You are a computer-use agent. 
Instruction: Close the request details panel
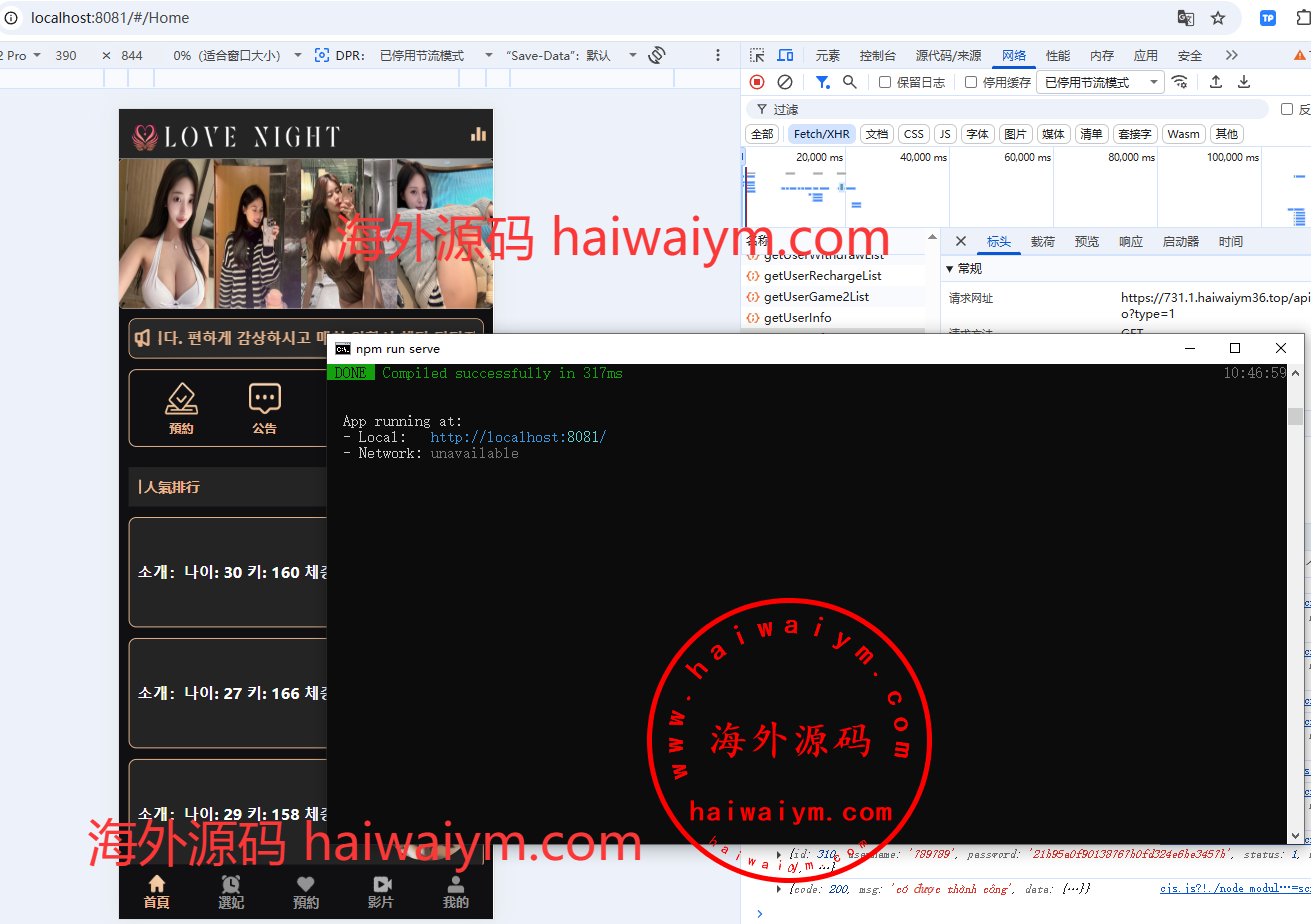coord(961,242)
